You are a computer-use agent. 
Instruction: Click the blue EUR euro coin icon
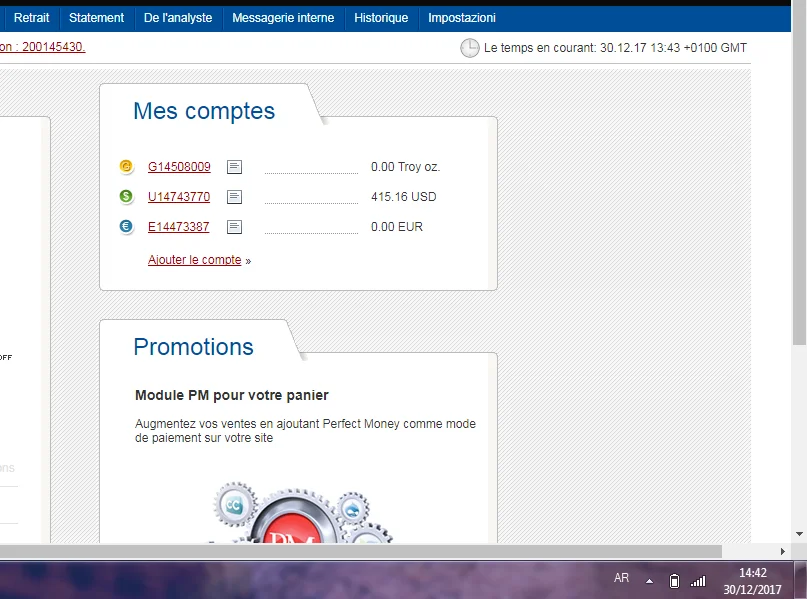(x=126, y=227)
